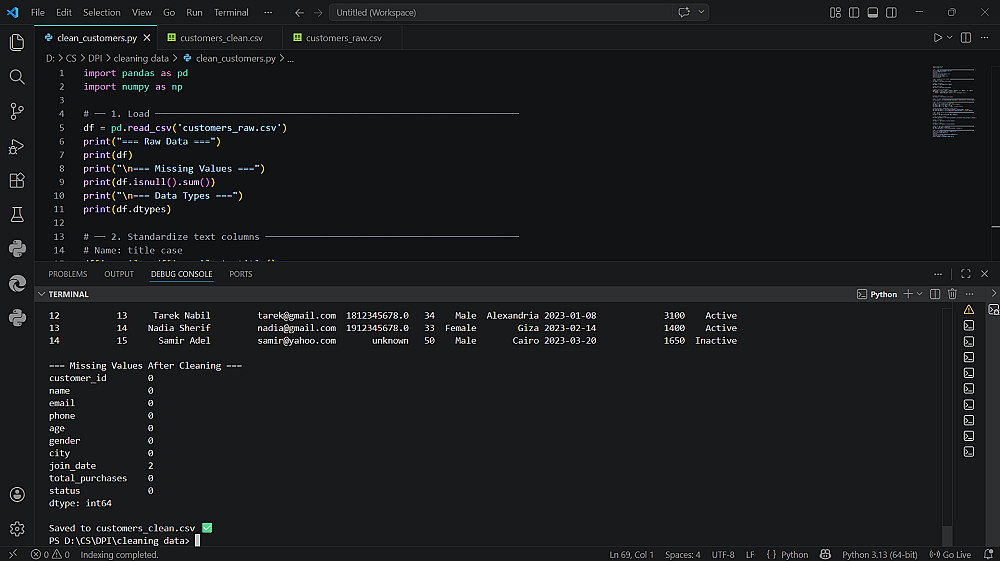
Task: Toggle secondary side bar visibility
Action: [x=891, y=13]
